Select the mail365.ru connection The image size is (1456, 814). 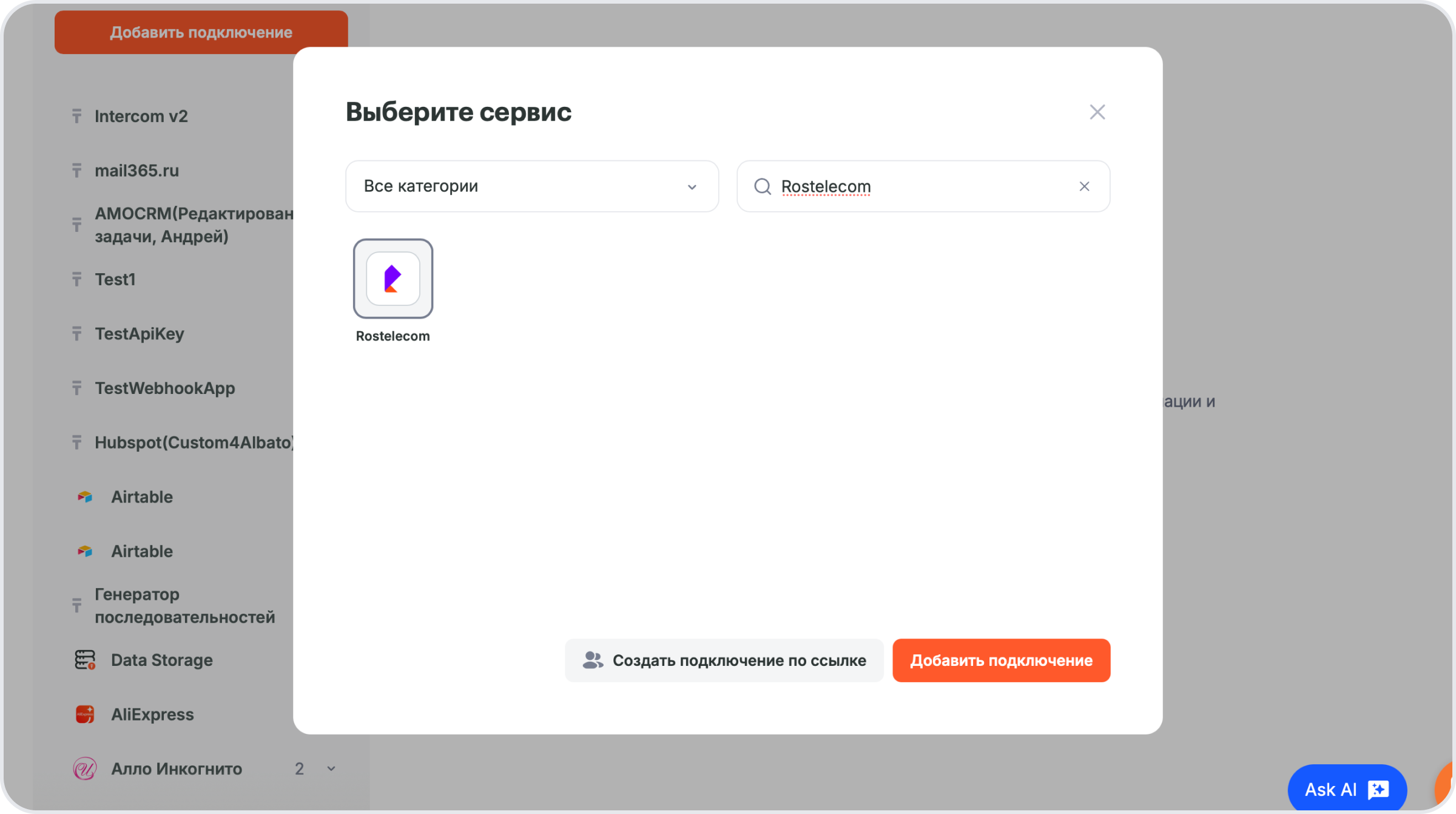(x=136, y=171)
